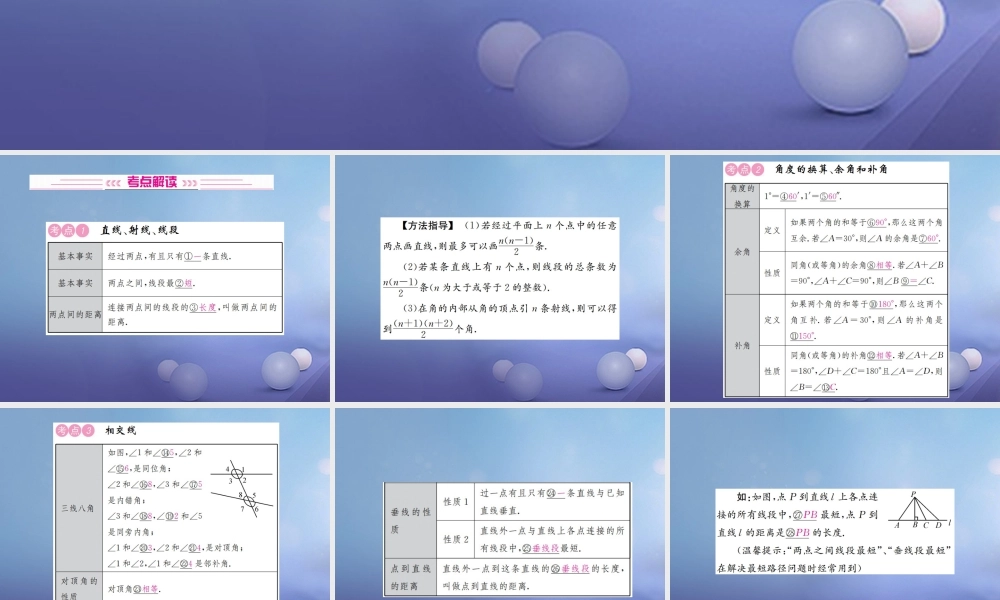Open the top banner image with spheres

(x=500, y=75)
